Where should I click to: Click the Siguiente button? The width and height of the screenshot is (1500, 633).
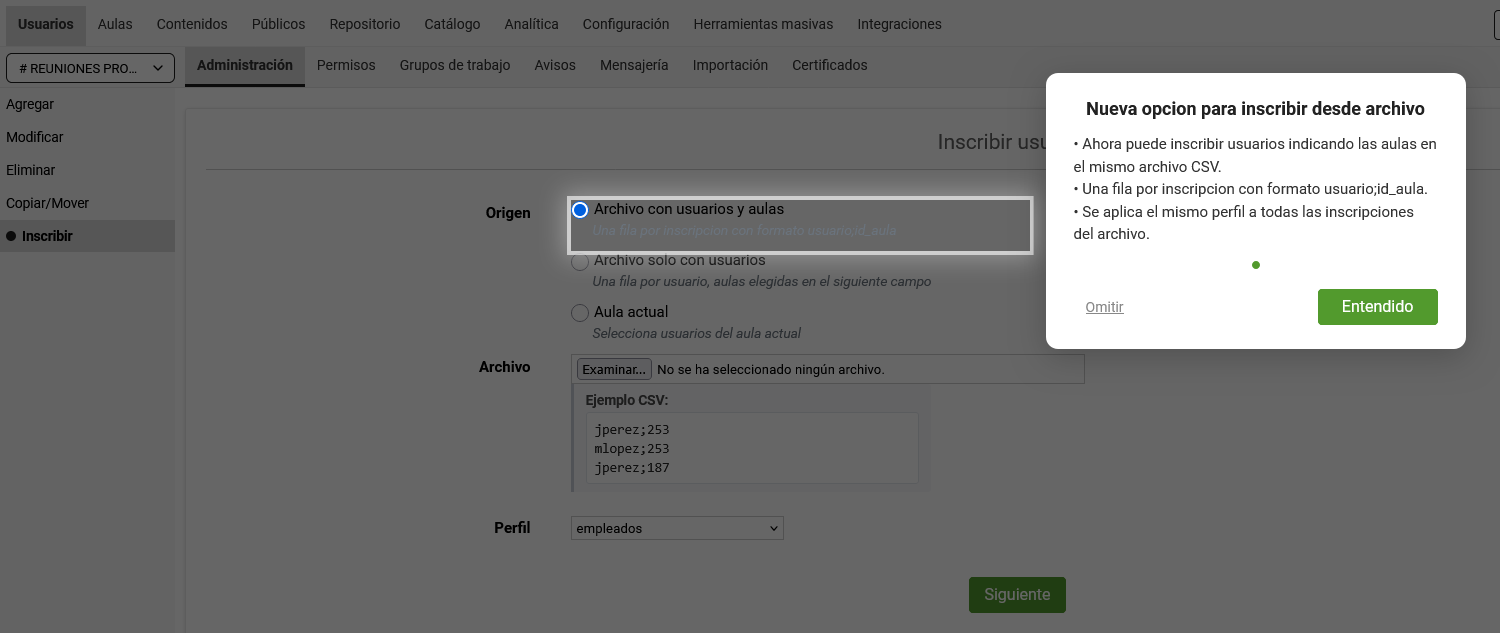click(x=1017, y=594)
